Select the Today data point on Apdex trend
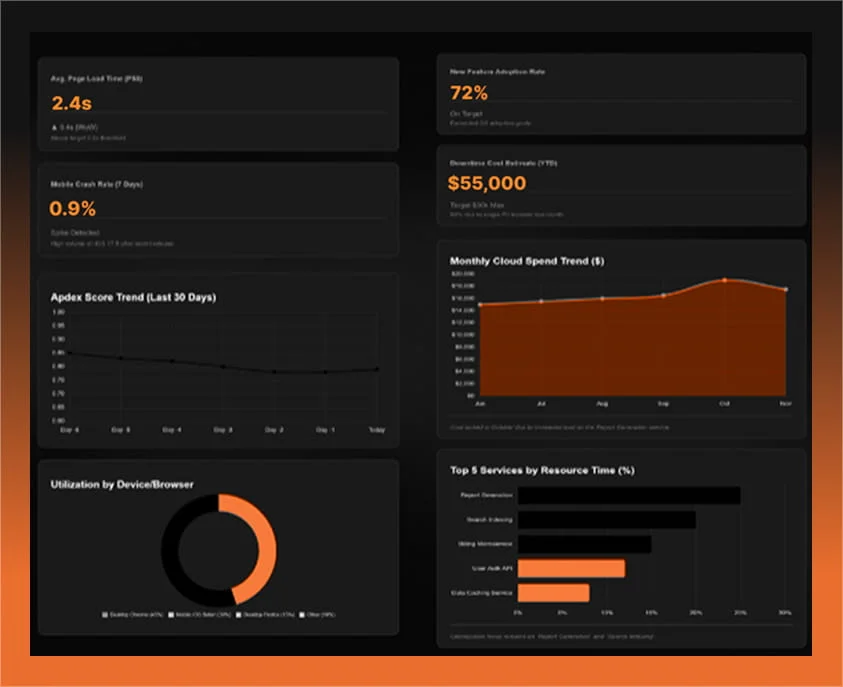The width and height of the screenshot is (843, 687). (x=376, y=369)
